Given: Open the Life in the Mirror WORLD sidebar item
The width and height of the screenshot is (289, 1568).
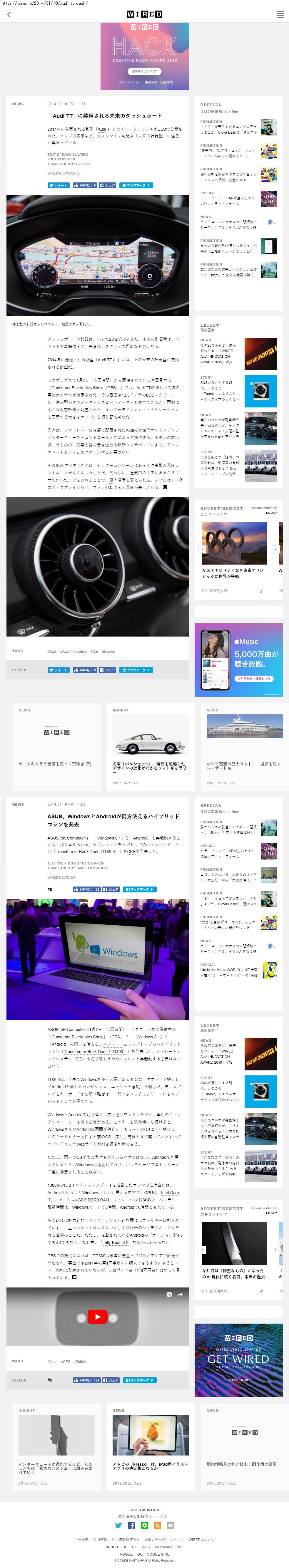Looking at the screenshot, I should pos(238,971).
